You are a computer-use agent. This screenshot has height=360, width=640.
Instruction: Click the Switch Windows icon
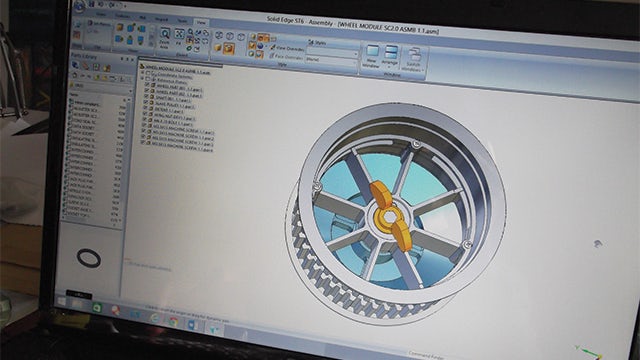[414, 60]
